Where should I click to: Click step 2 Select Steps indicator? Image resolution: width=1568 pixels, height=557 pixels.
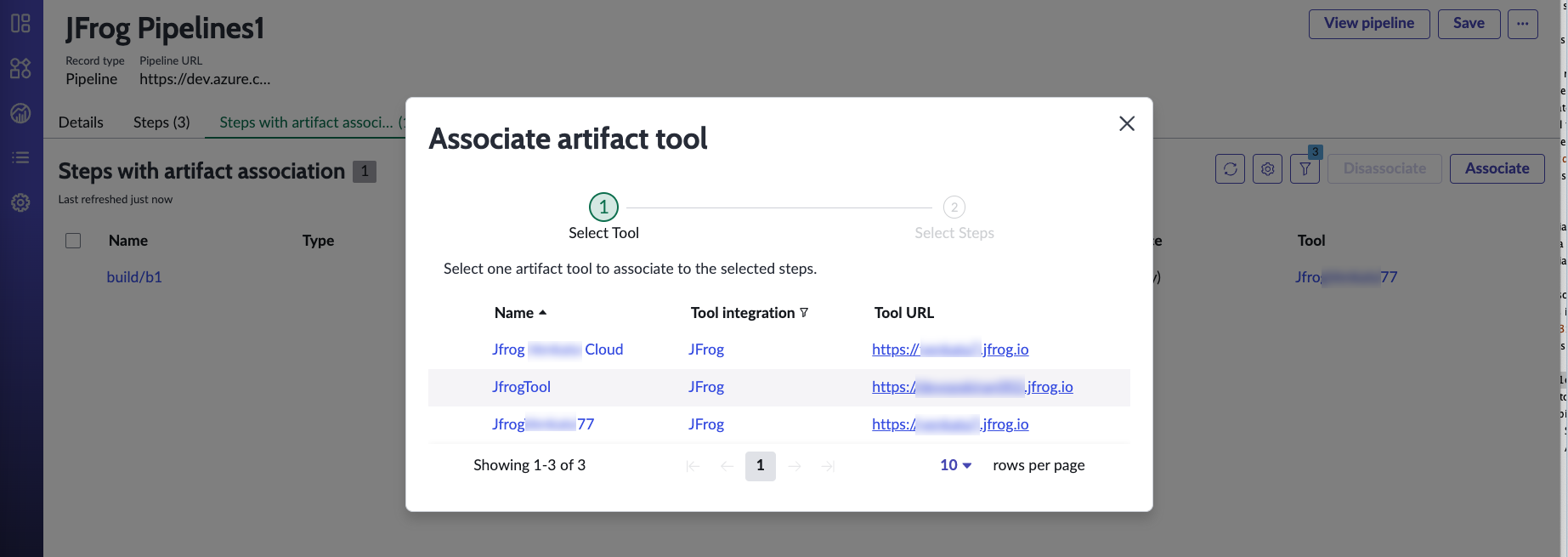[954, 207]
